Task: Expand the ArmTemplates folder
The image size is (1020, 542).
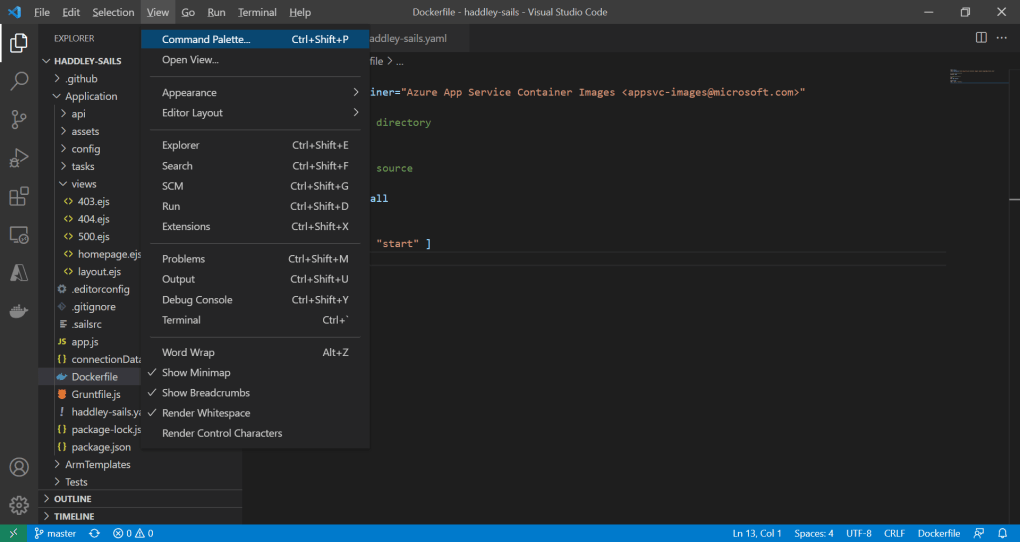Action: (97, 465)
